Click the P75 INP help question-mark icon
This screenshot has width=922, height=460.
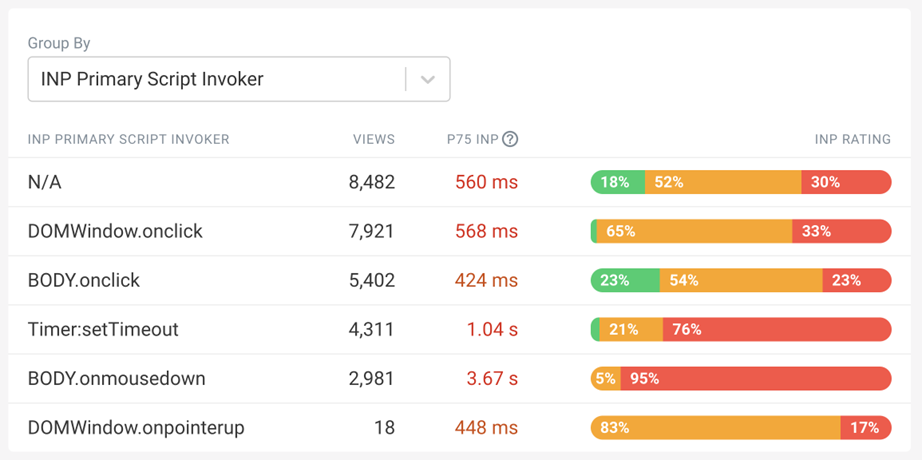pos(510,139)
